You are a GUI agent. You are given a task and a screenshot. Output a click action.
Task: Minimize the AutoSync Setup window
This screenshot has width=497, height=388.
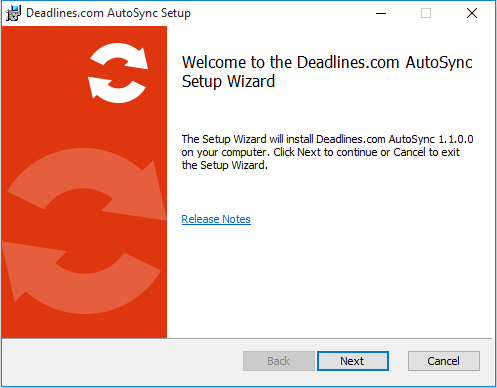(381, 13)
